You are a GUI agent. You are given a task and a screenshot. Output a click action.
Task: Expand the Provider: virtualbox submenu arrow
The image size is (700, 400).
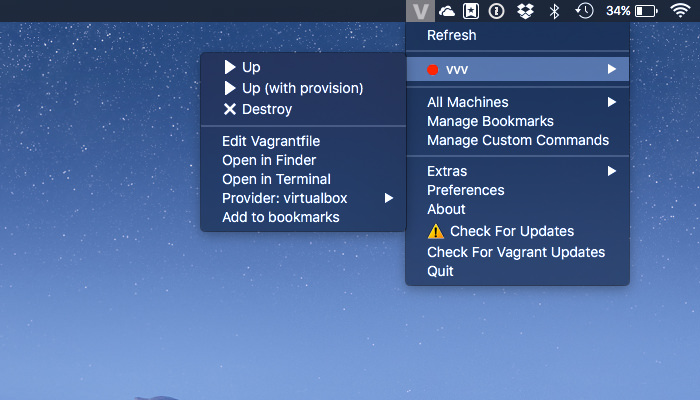click(x=389, y=198)
